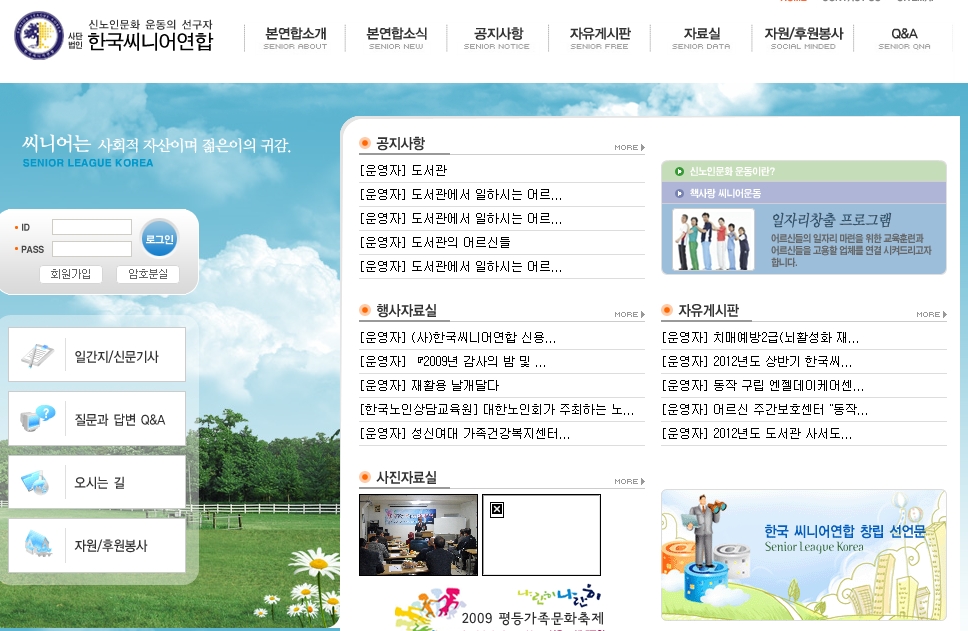This screenshot has height=631, width=968.
Task: Open post '『2009년 감사의 밤 및 ...'
Action: [453, 362]
